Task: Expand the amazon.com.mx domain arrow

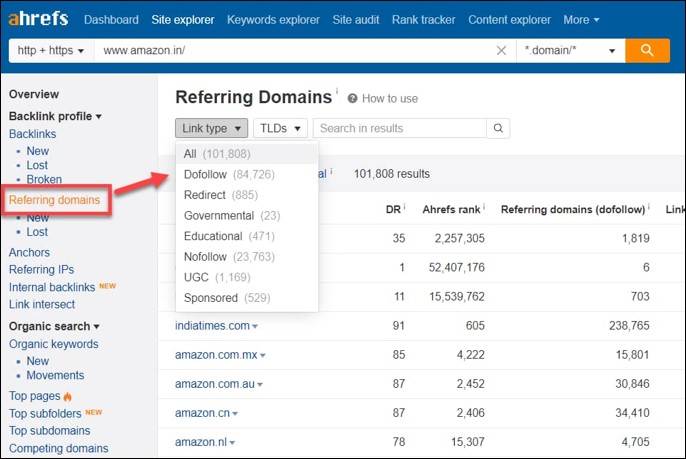Action: [262, 355]
